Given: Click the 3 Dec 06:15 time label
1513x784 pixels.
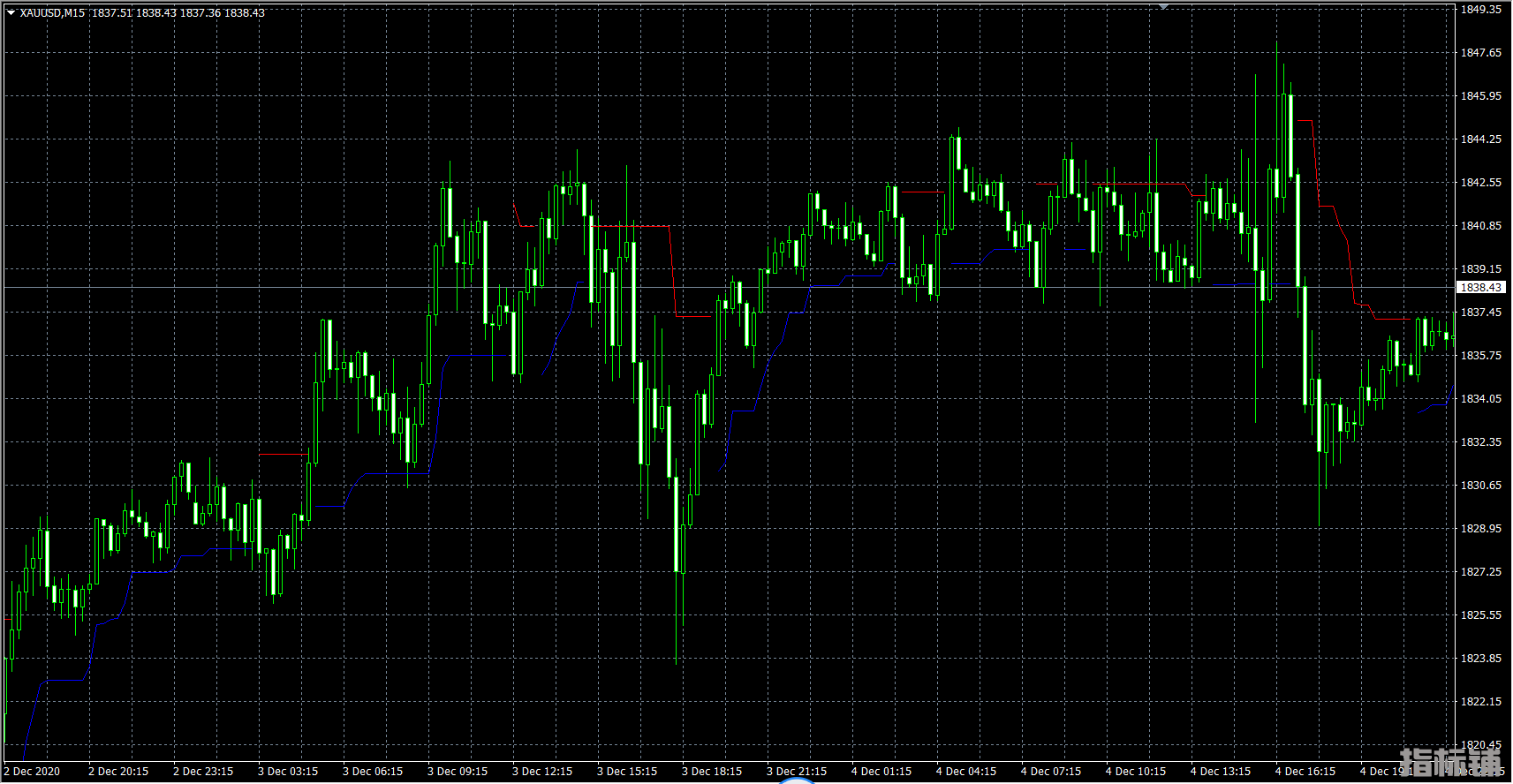Looking at the screenshot, I should click(373, 772).
